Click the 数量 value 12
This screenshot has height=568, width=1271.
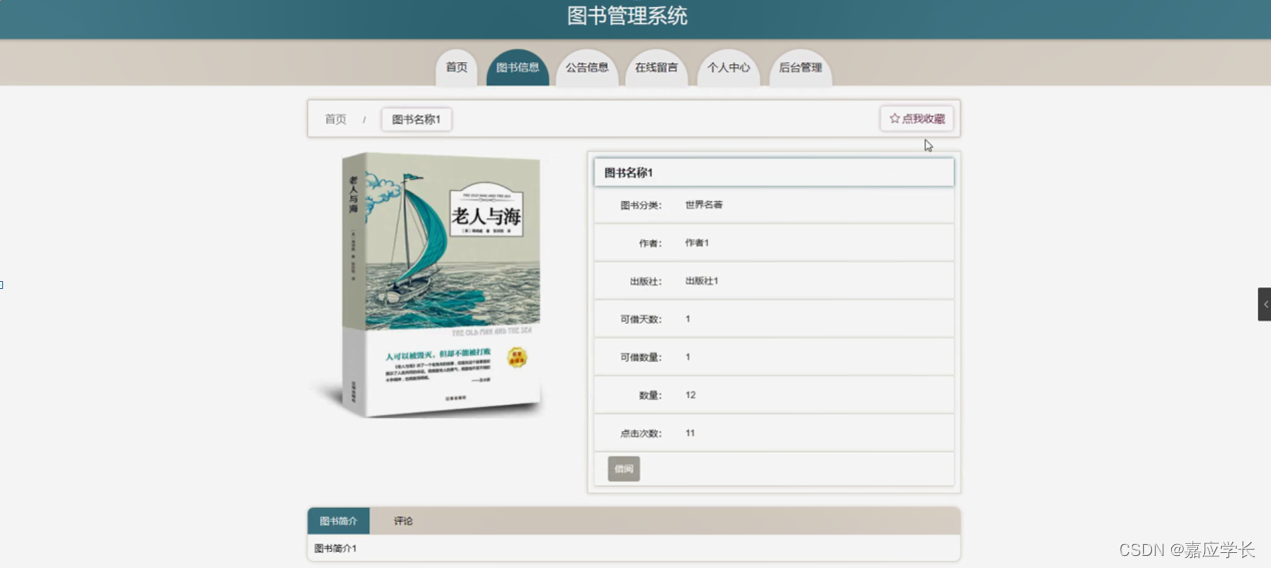(690, 395)
